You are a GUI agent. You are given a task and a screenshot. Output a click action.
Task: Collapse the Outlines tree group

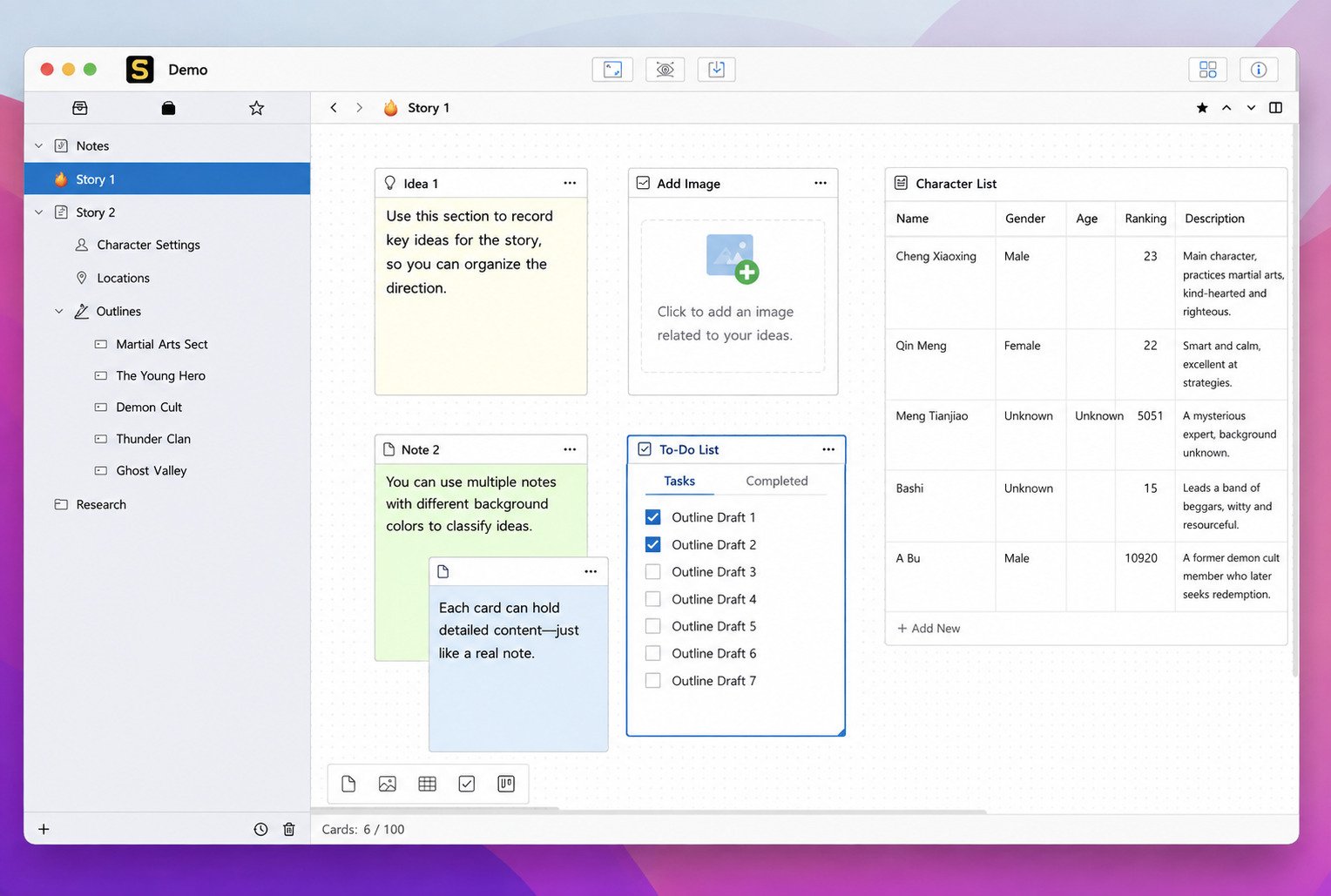pos(59,311)
